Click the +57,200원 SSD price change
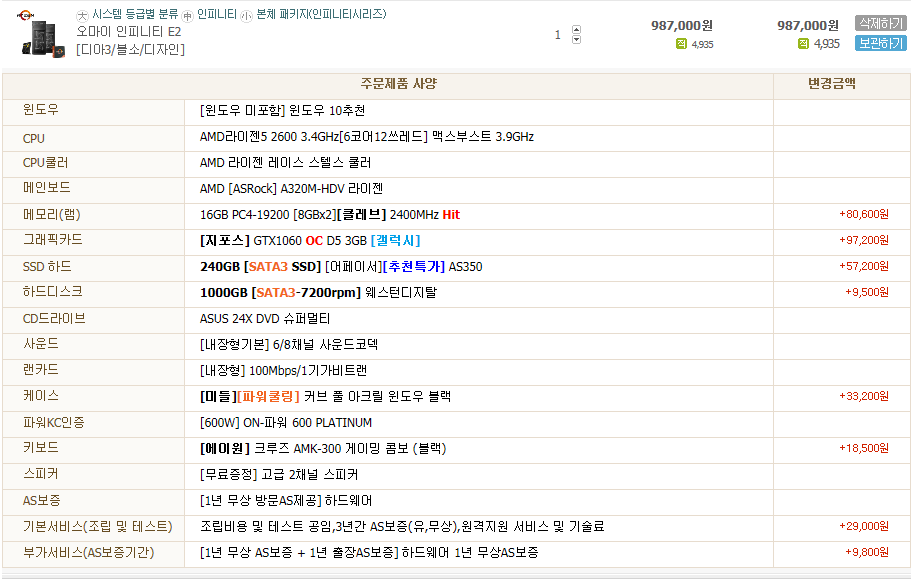The width and height of the screenshot is (913, 581). [x=864, y=266]
